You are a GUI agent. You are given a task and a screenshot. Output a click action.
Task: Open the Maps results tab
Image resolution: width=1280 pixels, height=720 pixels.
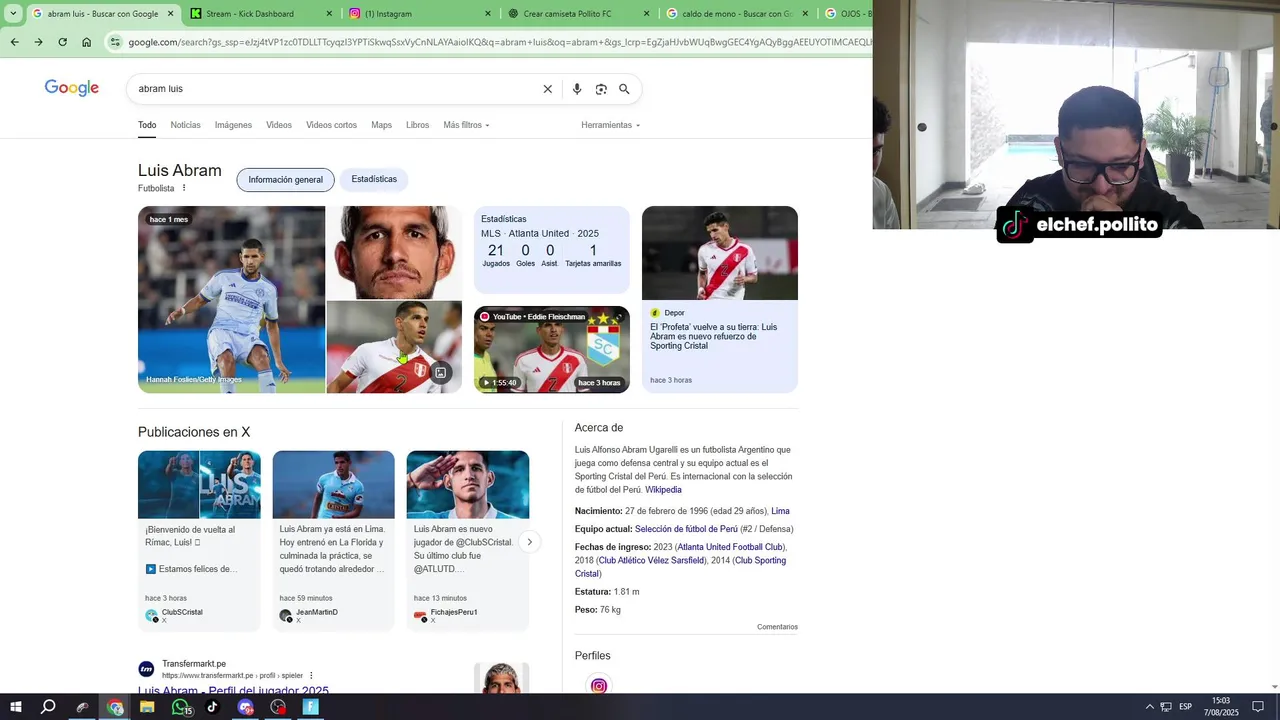381,125
